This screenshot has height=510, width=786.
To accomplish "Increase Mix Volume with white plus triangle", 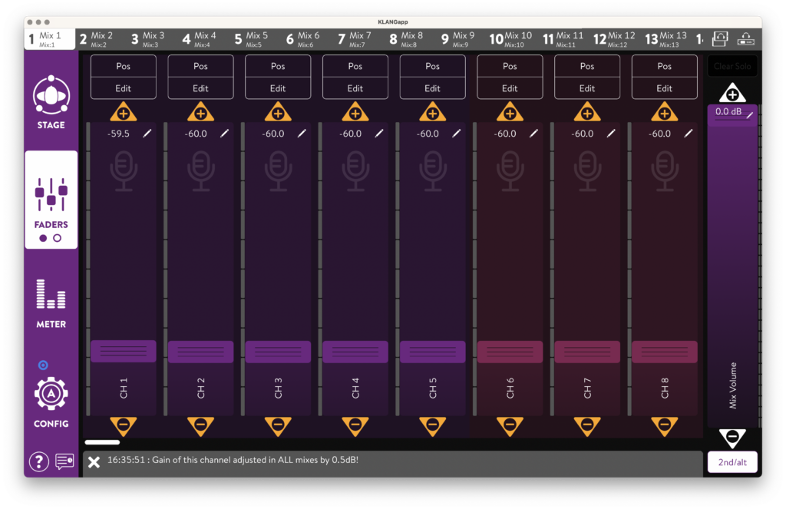I will tap(732, 93).
